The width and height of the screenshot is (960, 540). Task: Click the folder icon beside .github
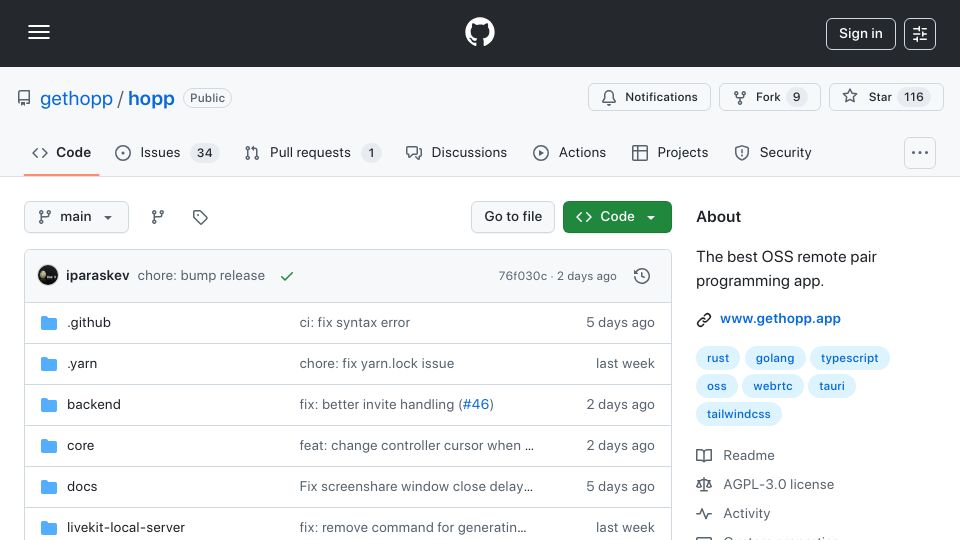pyautogui.click(x=49, y=323)
